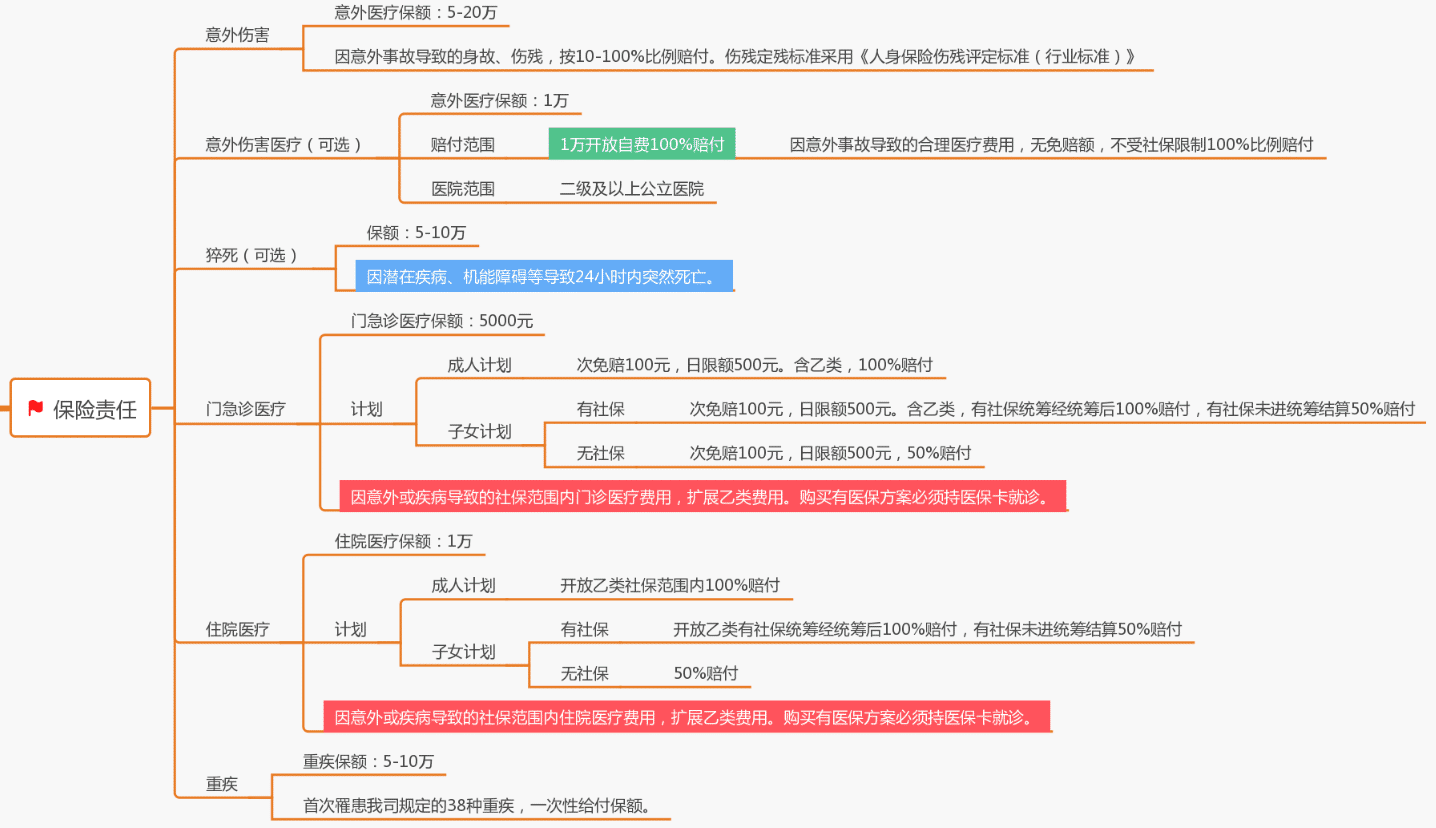
Task: Click the blue 猝死 description highlighted node
Action: 544,276
